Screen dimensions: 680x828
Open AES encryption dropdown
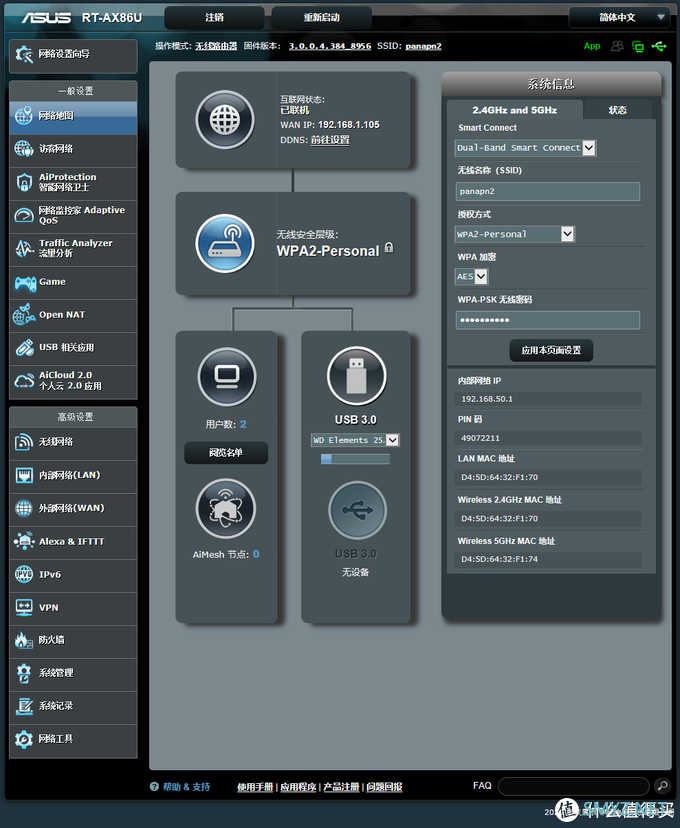point(471,276)
